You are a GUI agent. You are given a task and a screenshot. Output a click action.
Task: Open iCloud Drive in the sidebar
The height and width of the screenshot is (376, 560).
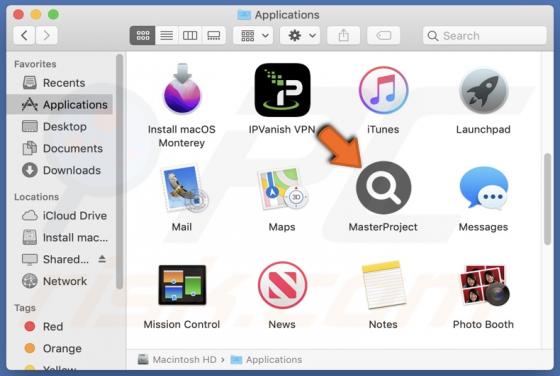[x=60, y=215]
